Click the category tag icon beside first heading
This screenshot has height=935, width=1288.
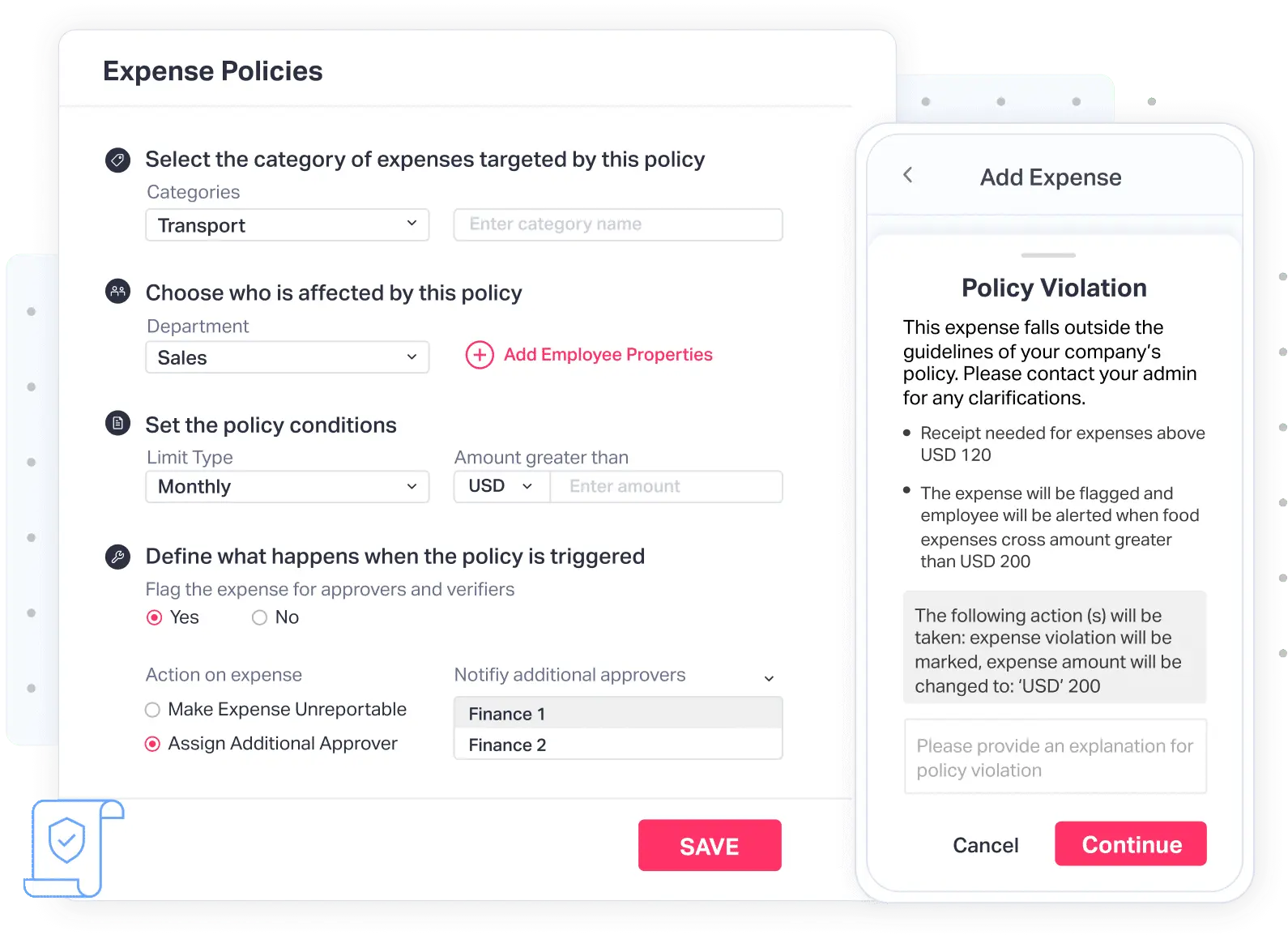118,160
